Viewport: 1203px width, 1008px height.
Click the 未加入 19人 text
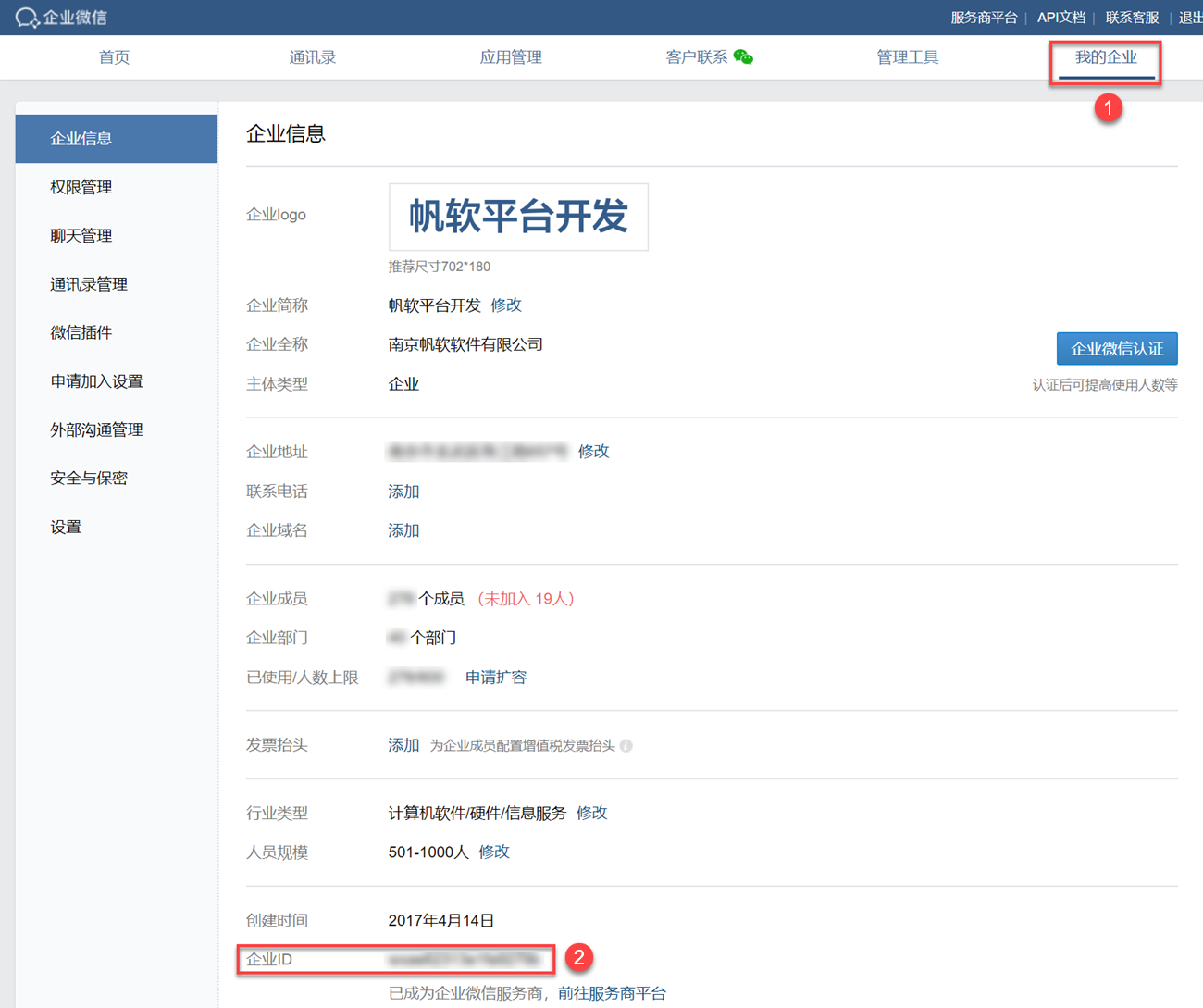(527, 599)
